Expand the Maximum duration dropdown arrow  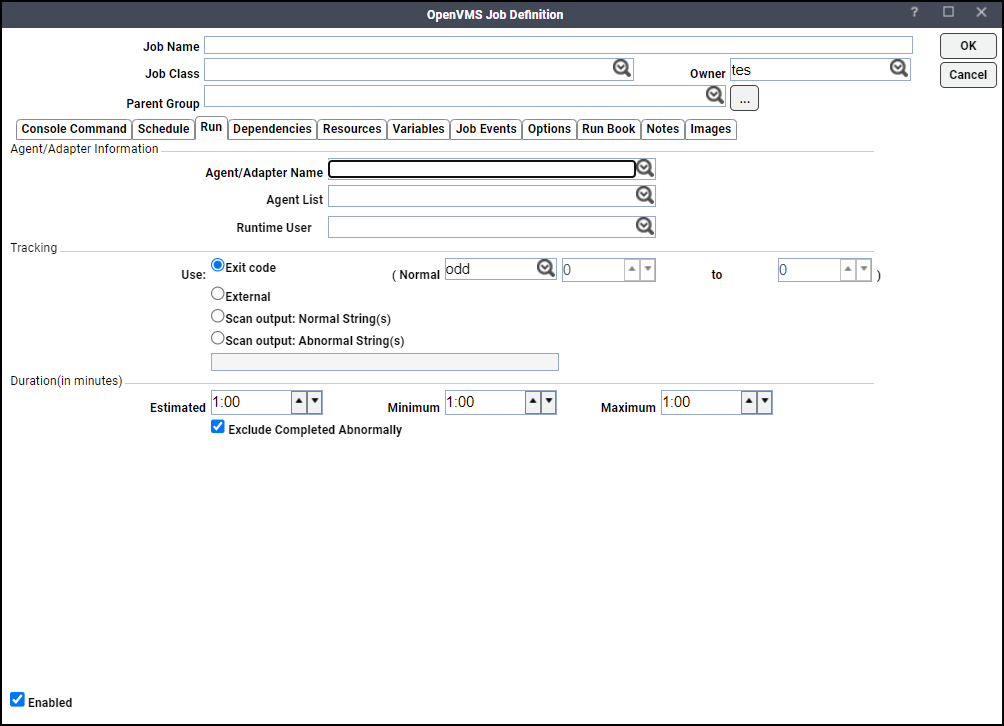point(765,402)
